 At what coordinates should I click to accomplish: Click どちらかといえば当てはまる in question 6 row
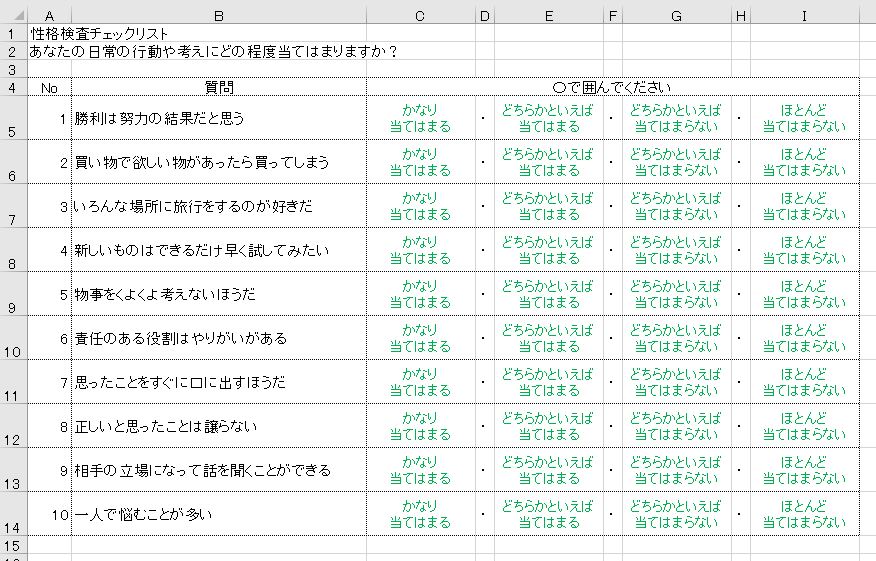[x=549, y=338]
